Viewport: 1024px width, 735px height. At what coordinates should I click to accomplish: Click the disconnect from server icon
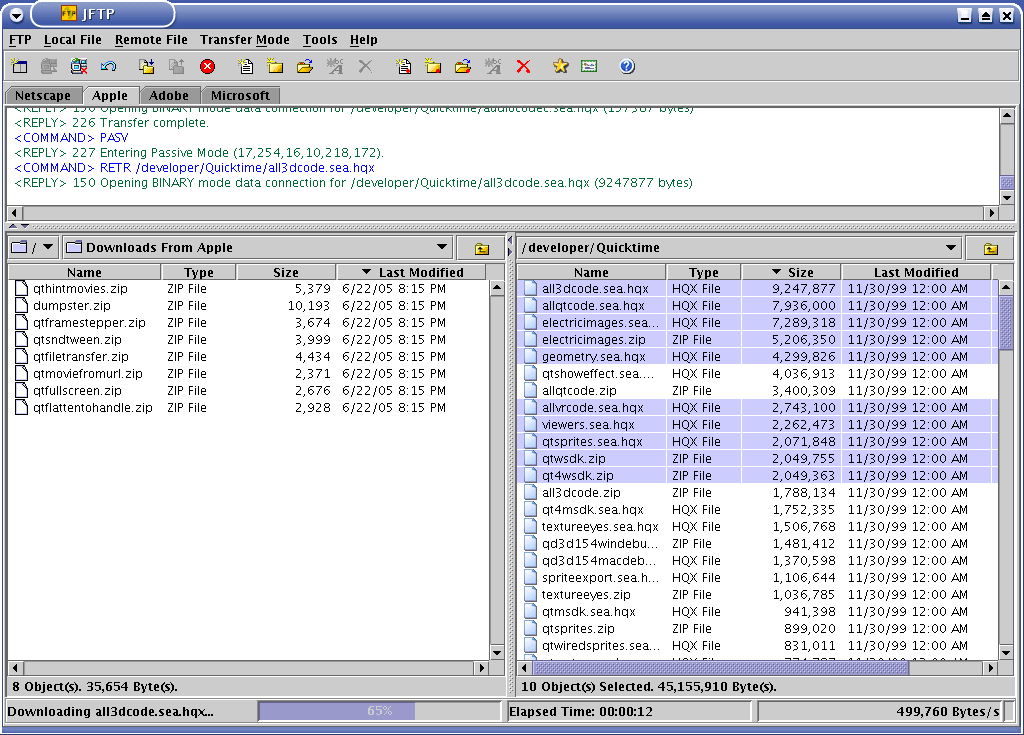(79, 66)
